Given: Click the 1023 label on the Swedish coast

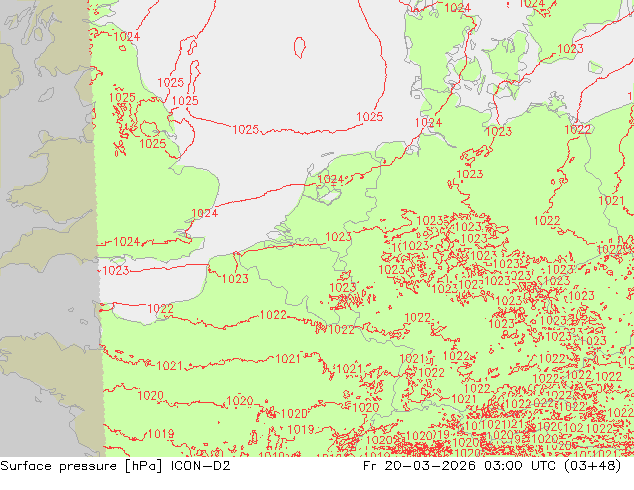Looking at the screenshot, I should 571,49.
